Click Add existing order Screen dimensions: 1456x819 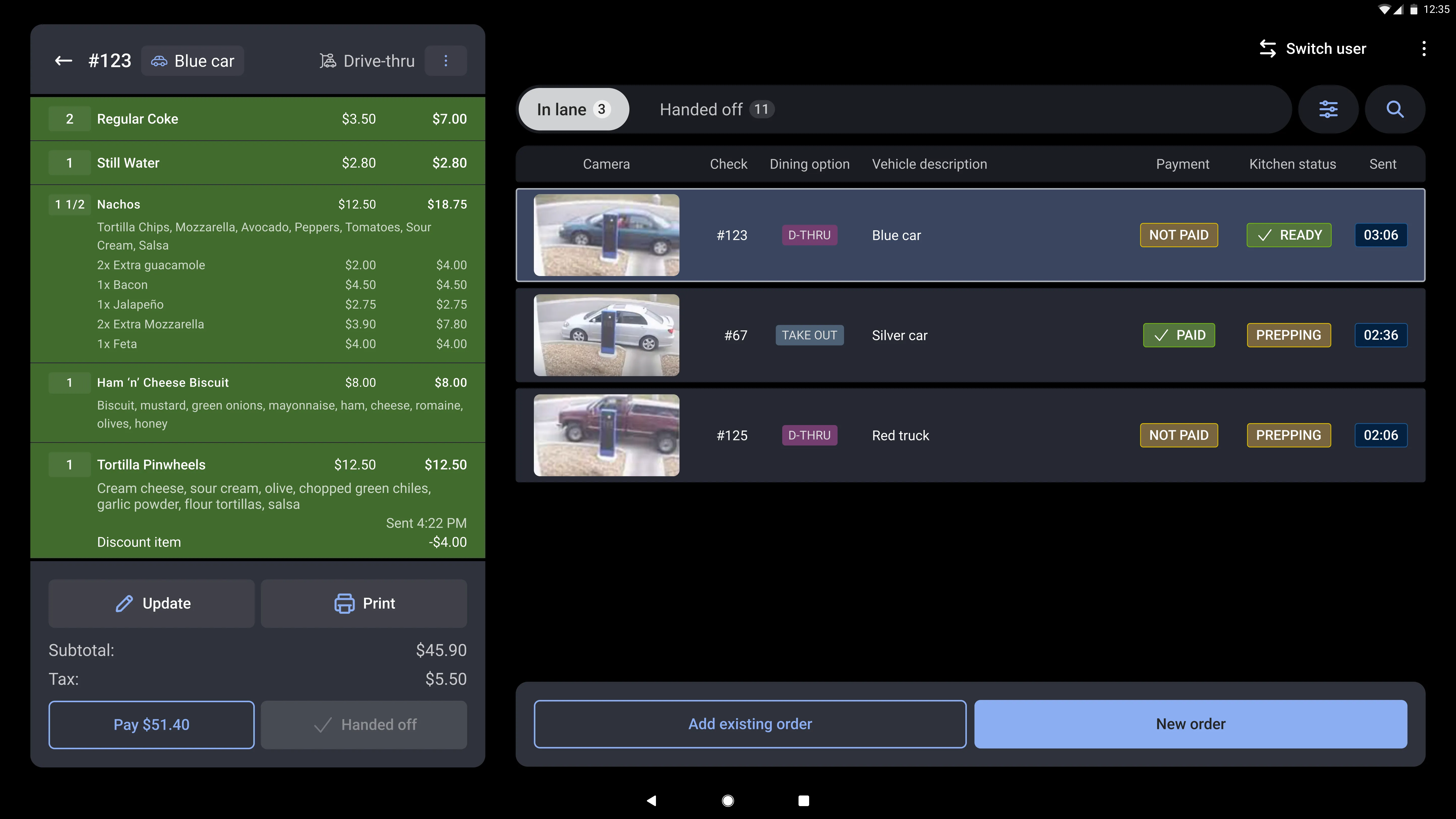point(750,724)
